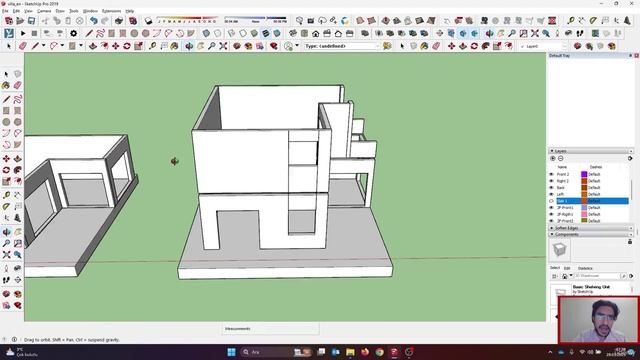
Task: Open the dropdown arrow beside the Rectangle tool
Action: pos(81,46)
